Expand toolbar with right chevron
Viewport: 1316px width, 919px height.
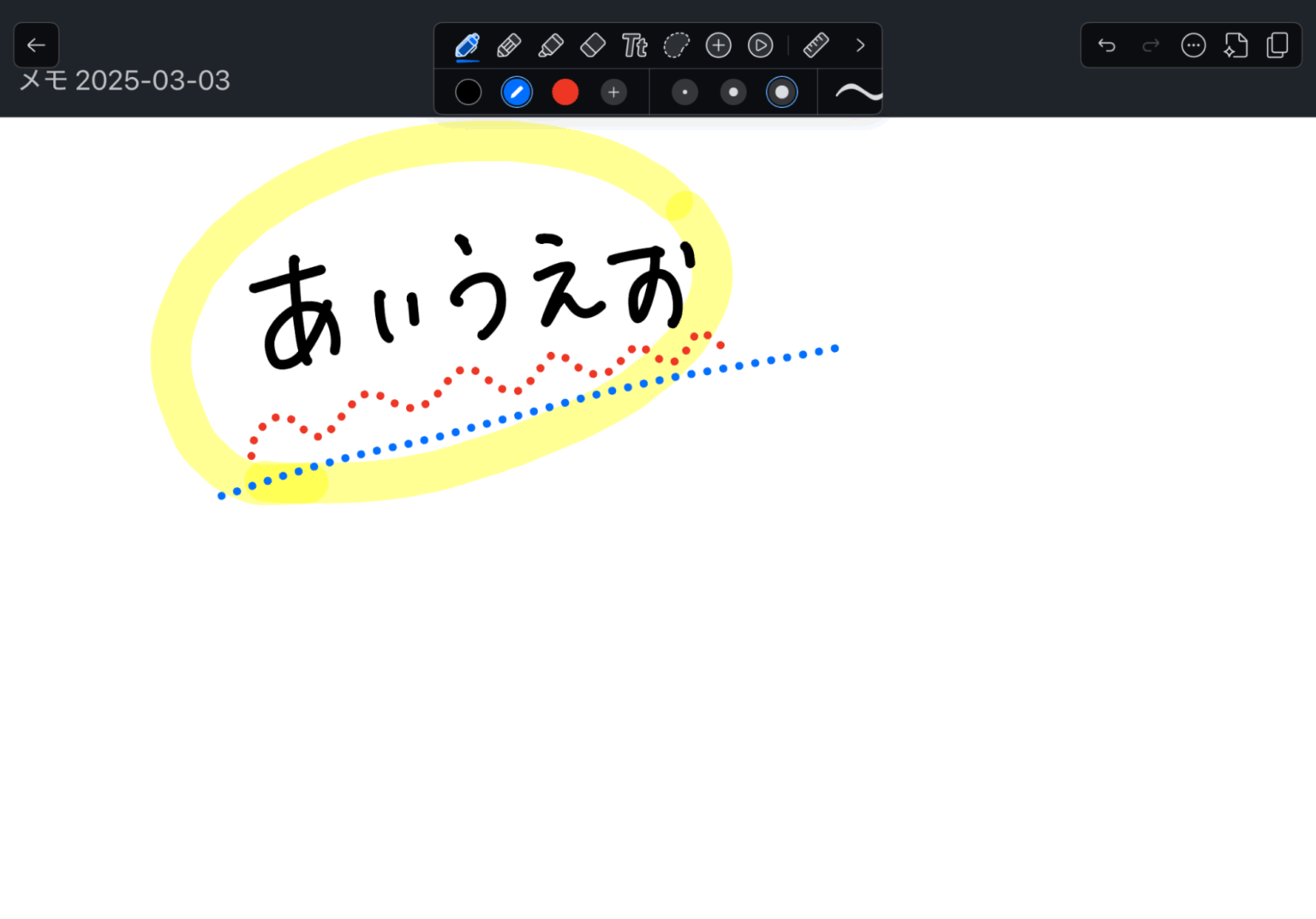(x=860, y=45)
